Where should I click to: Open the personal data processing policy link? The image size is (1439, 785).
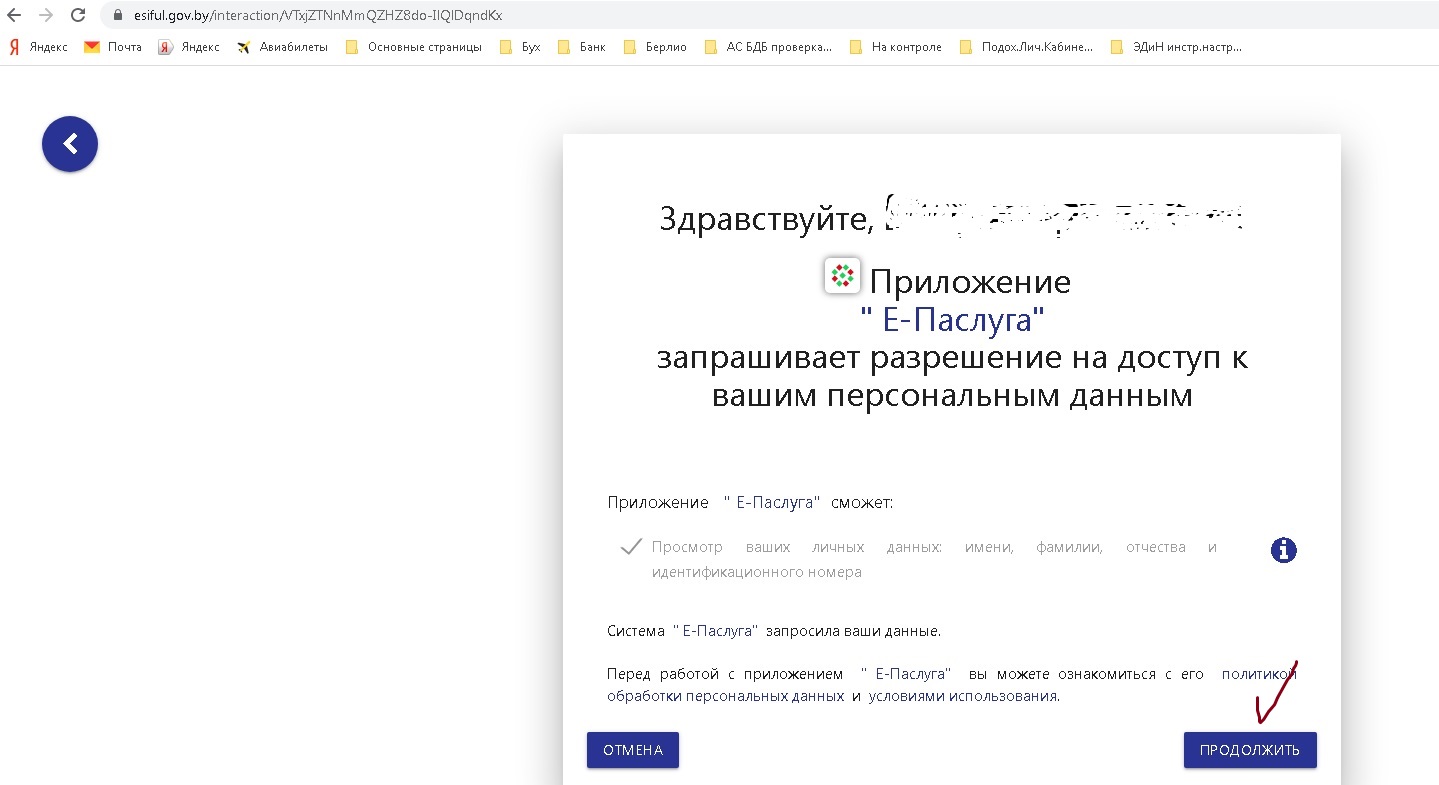(725, 696)
